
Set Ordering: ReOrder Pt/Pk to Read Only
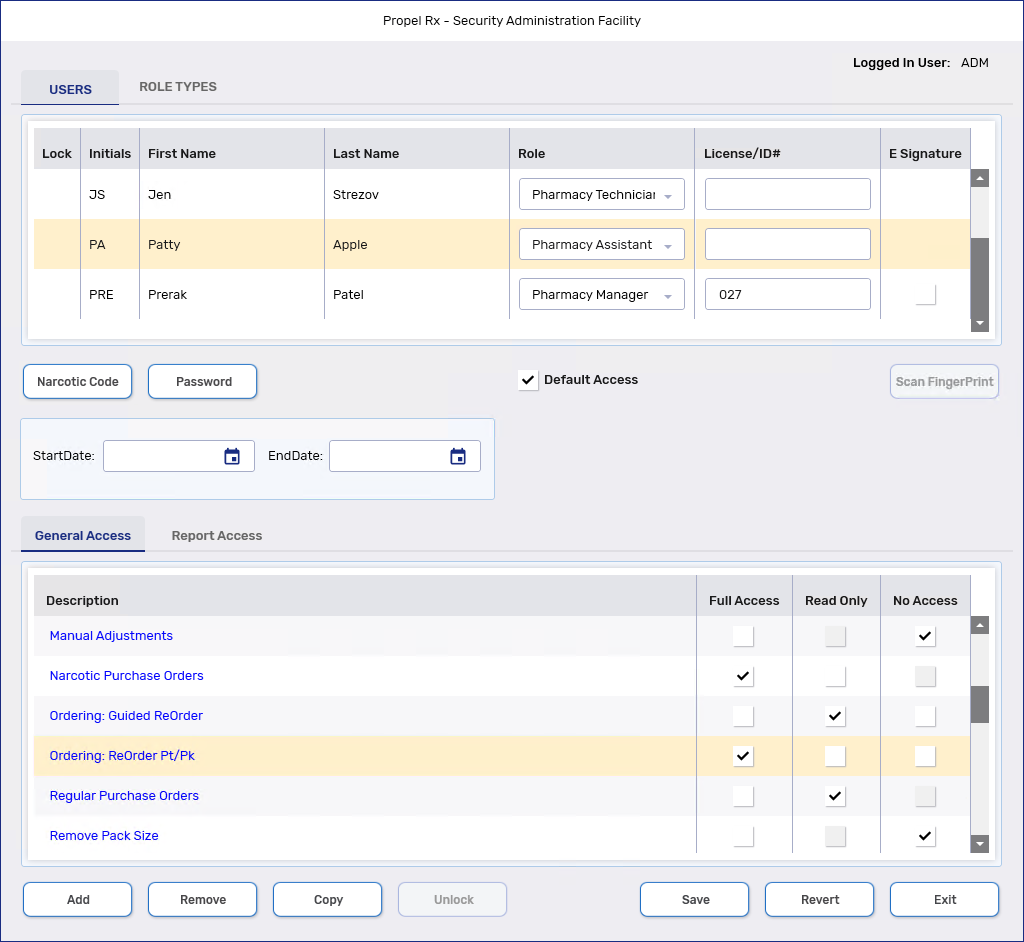(835, 756)
